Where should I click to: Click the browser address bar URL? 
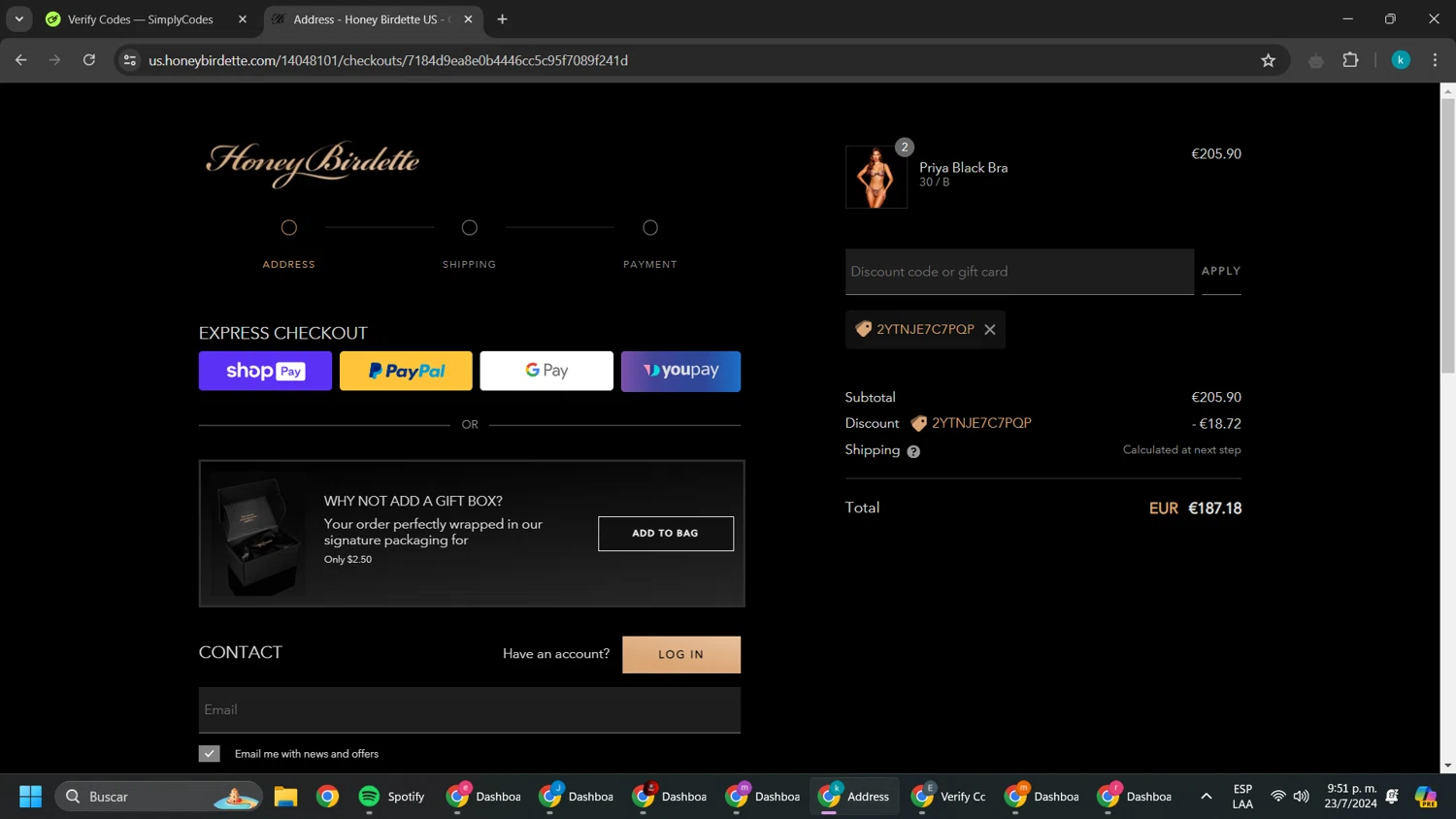pos(388,60)
